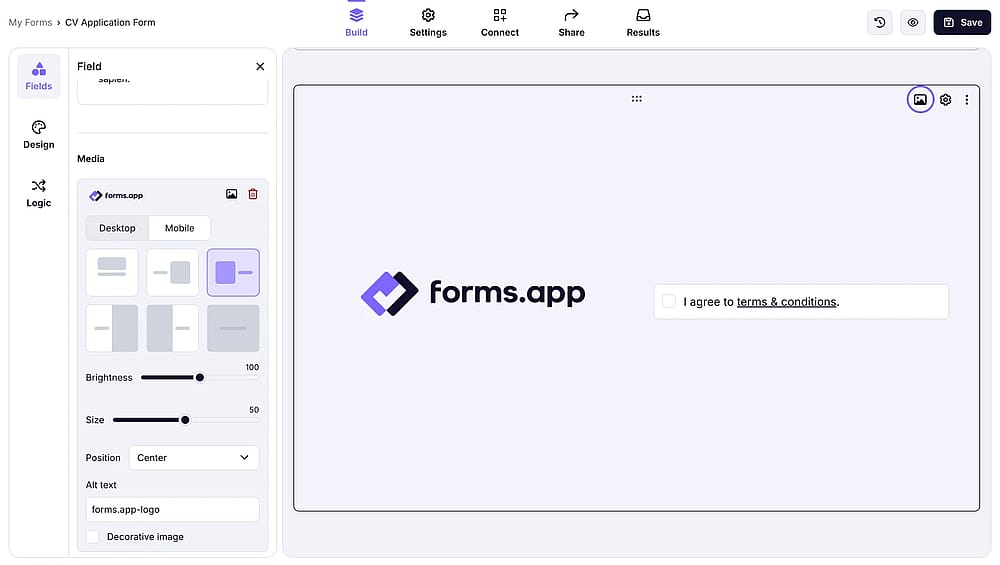The image size is (1000, 565).
Task: Open the Fields sidebar panel
Action: (x=38, y=76)
